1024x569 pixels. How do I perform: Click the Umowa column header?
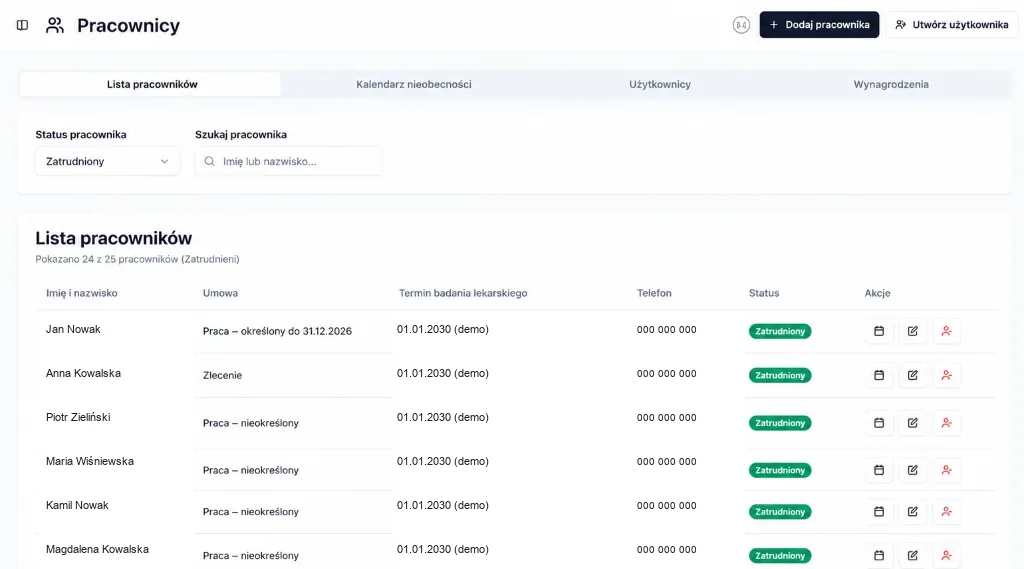tap(220, 293)
